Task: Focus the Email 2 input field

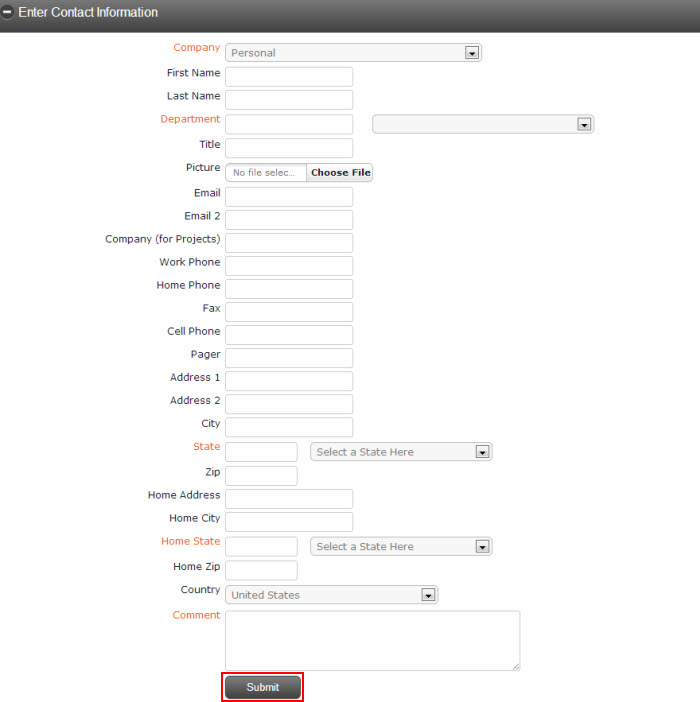Action: point(289,220)
